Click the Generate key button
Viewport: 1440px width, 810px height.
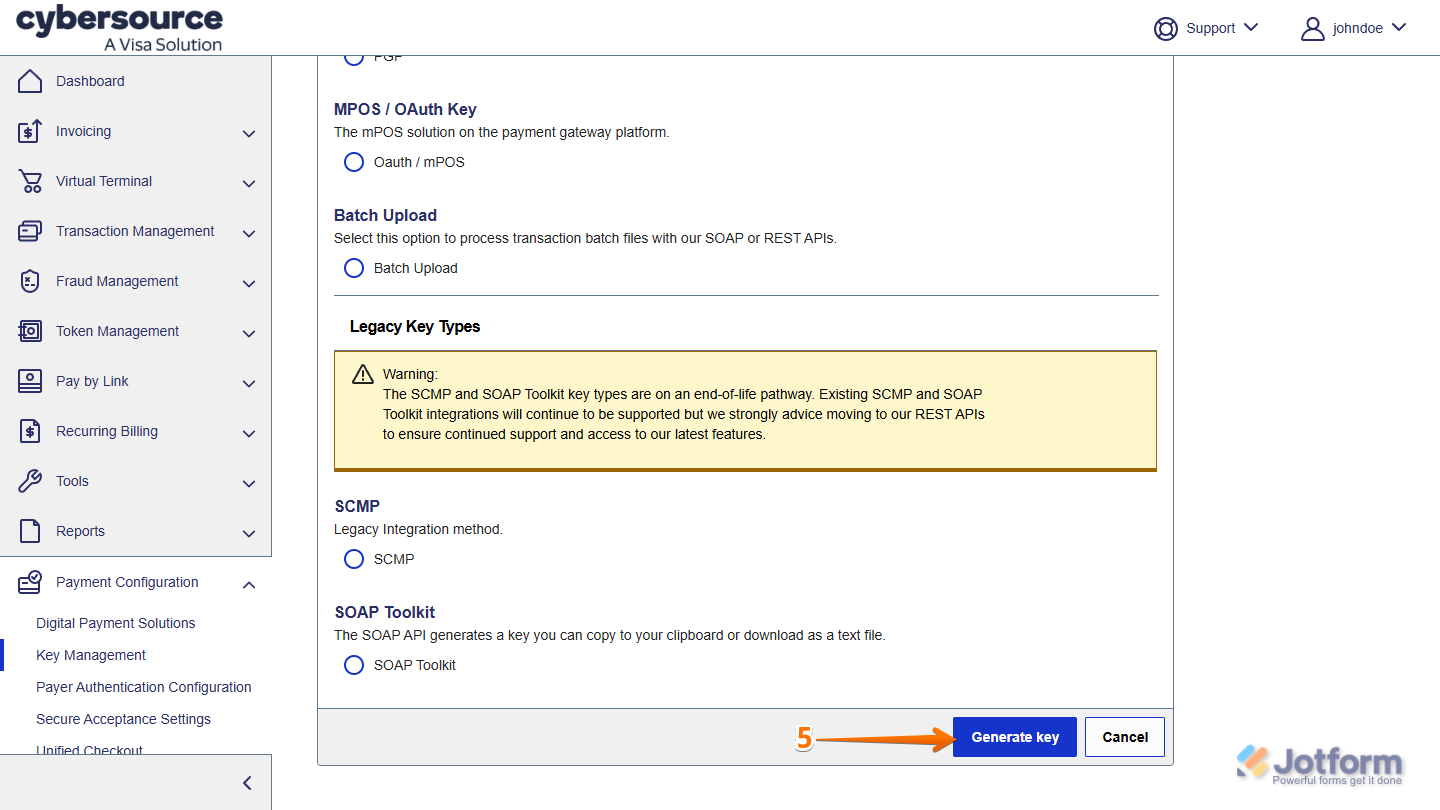click(1015, 737)
